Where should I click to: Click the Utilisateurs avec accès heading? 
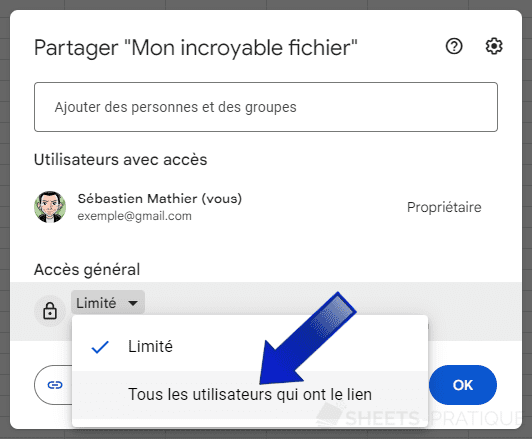click(x=120, y=159)
